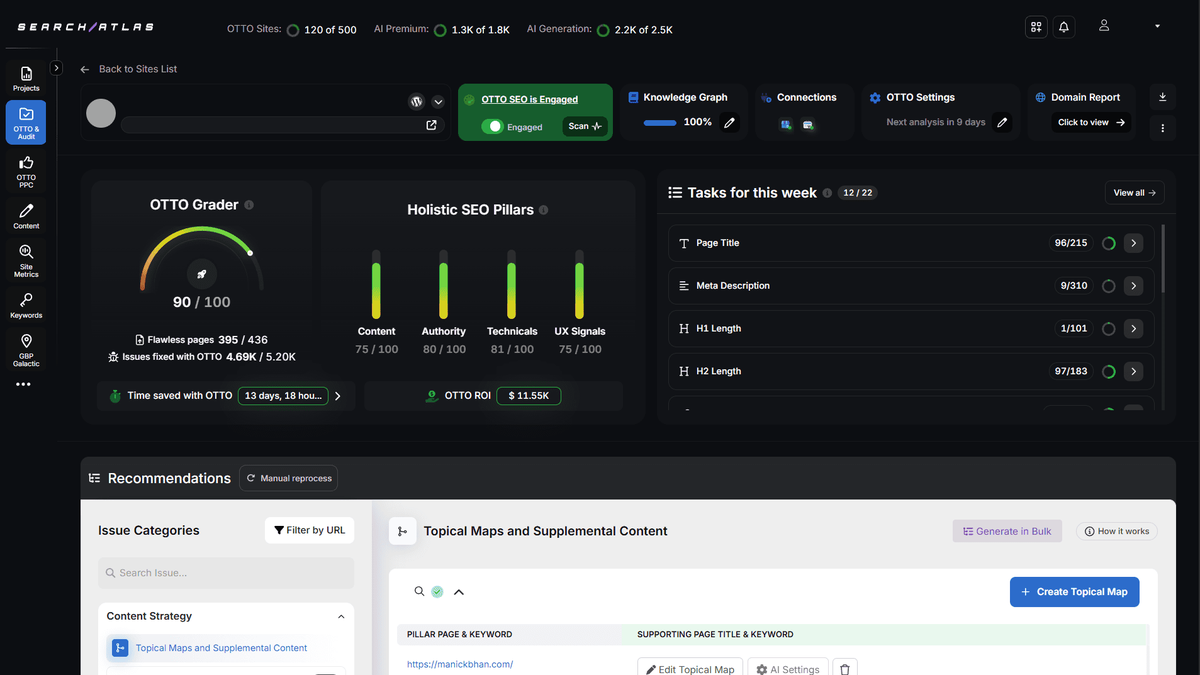Open the manickbhan.com pillar page link
This screenshot has width=1200, height=675.
[460, 664]
